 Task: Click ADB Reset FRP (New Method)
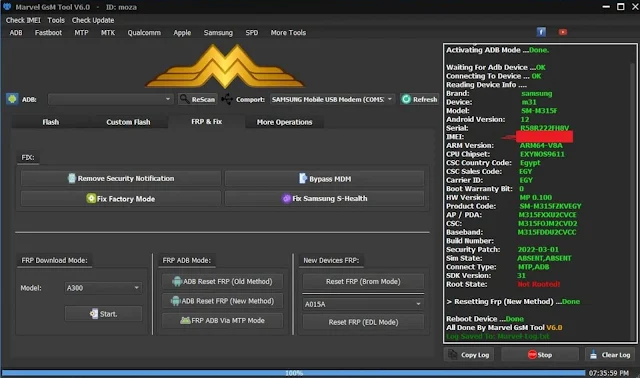(x=222, y=301)
